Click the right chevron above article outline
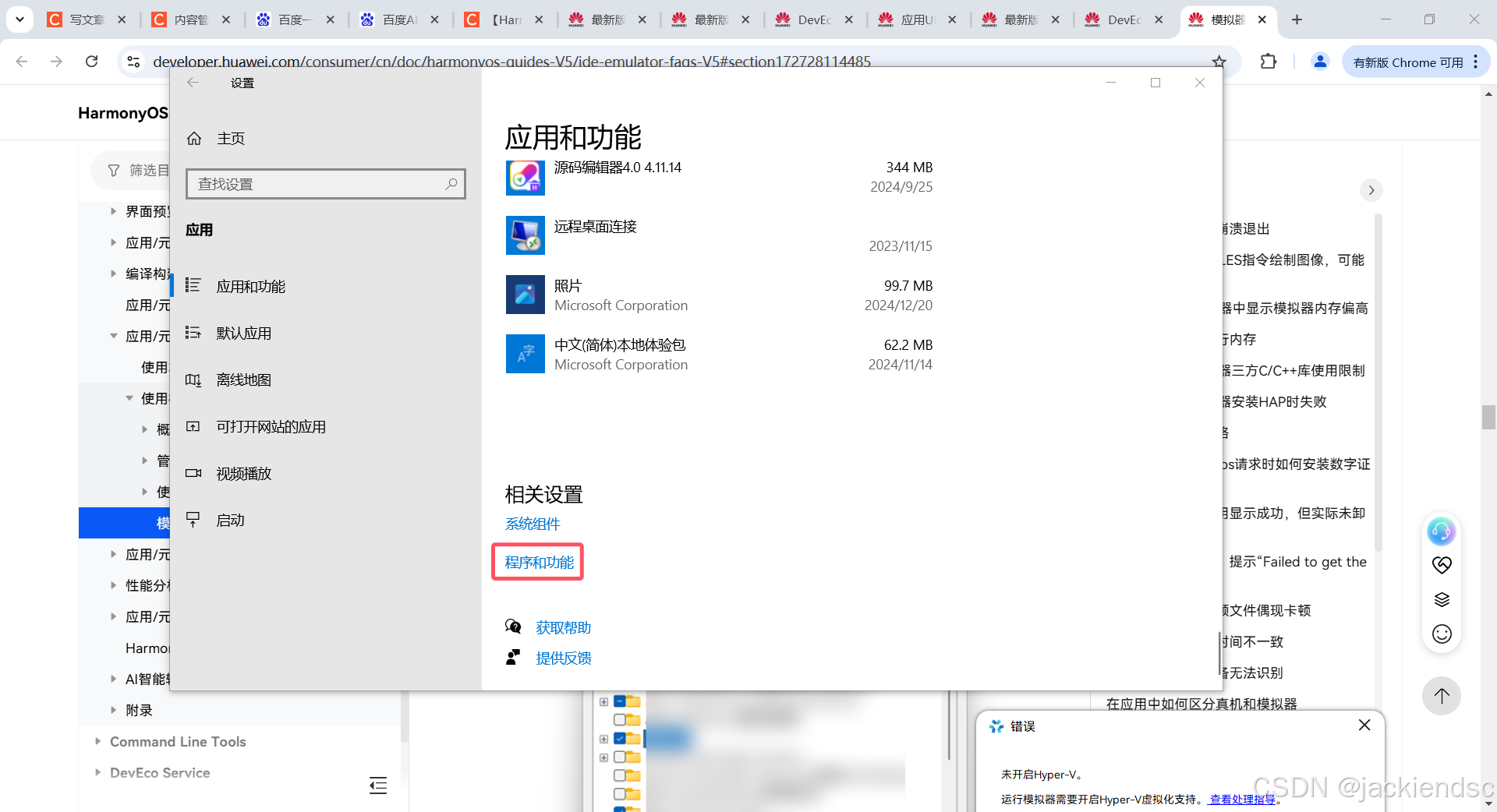This screenshot has width=1497, height=812. [1371, 190]
